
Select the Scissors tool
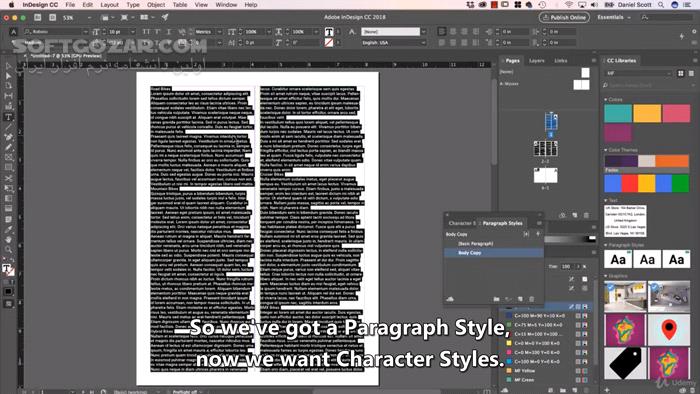point(8,178)
